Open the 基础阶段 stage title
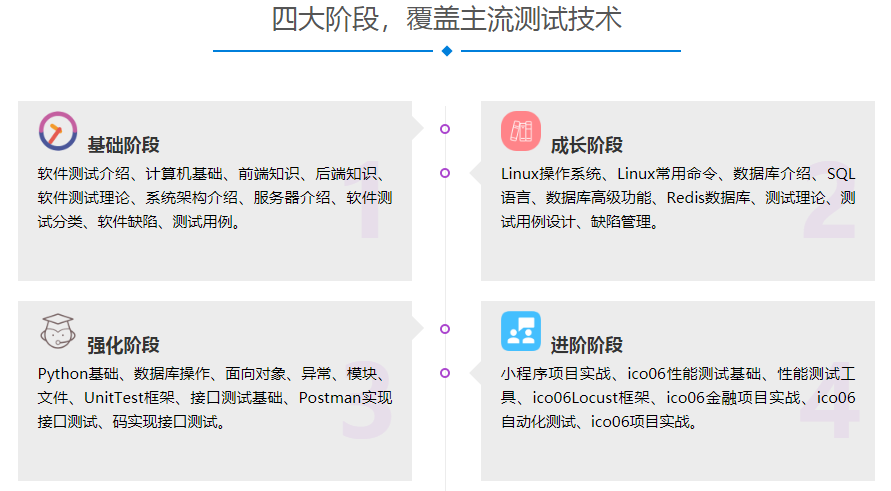Screen dimensions: 891x491 point(123,145)
